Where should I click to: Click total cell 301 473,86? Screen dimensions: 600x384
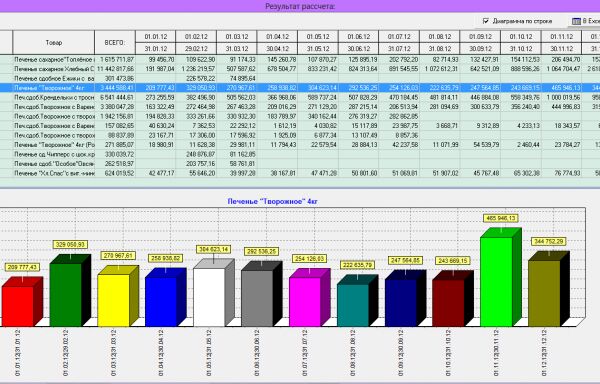click(115, 78)
